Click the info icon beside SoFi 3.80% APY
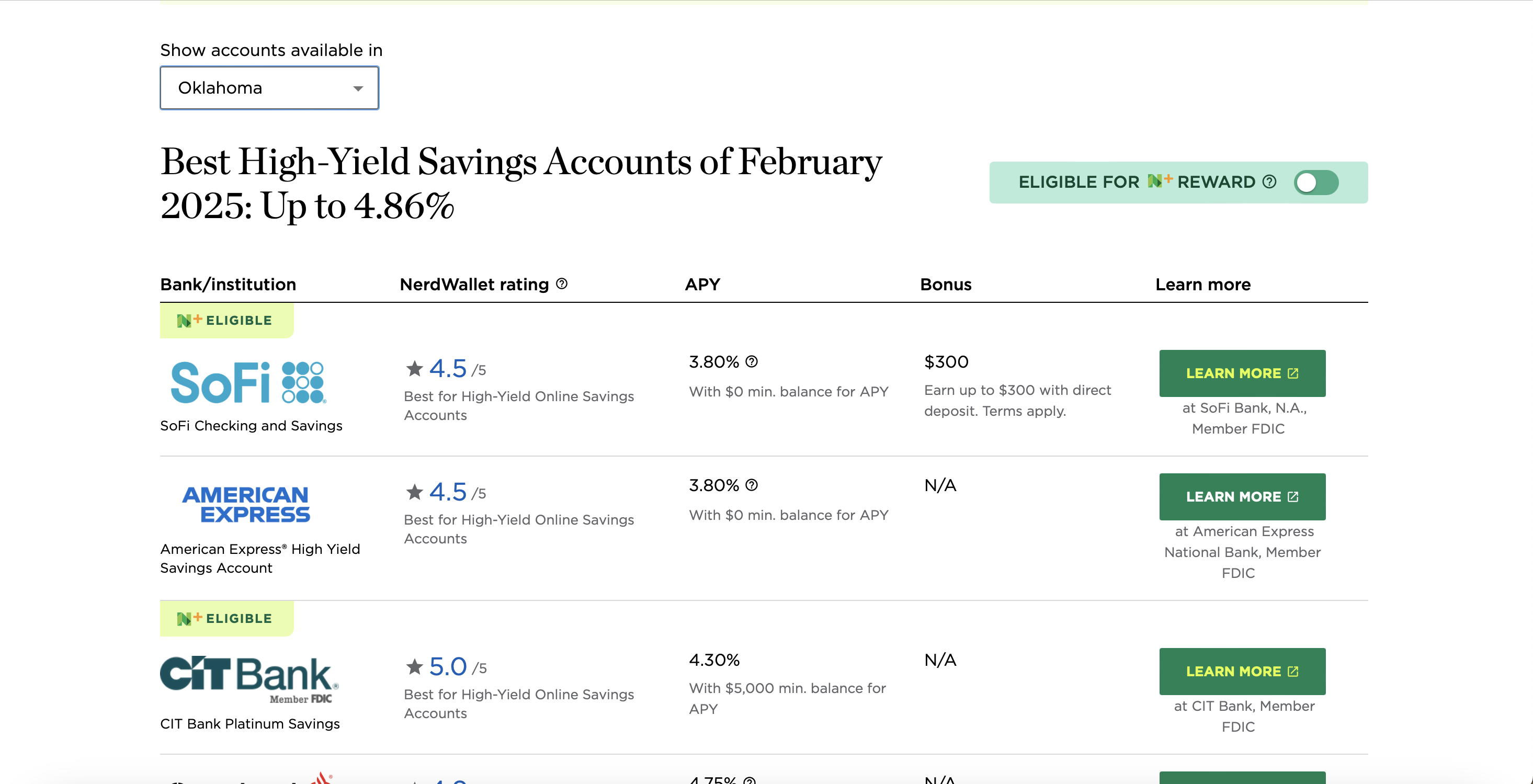The width and height of the screenshot is (1533, 784). point(752,361)
